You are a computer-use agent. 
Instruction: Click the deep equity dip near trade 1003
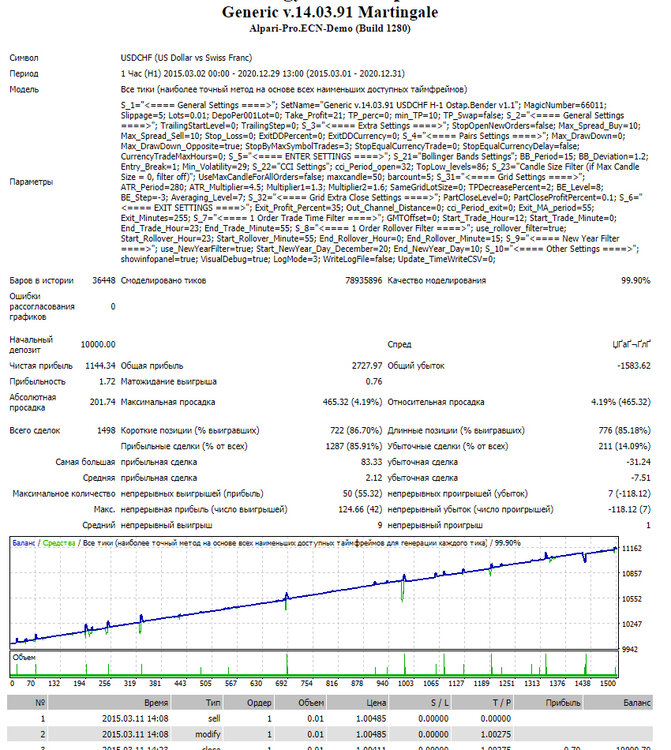click(x=403, y=591)
